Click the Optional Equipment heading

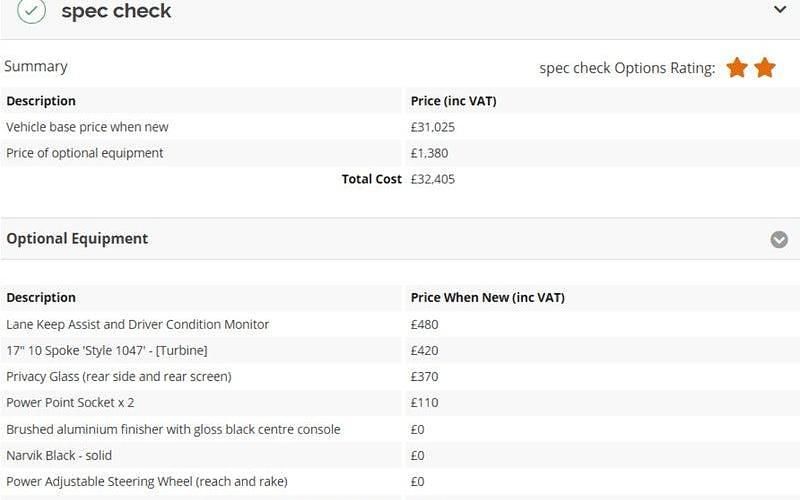pyautogui.click(x=77, y=239)
